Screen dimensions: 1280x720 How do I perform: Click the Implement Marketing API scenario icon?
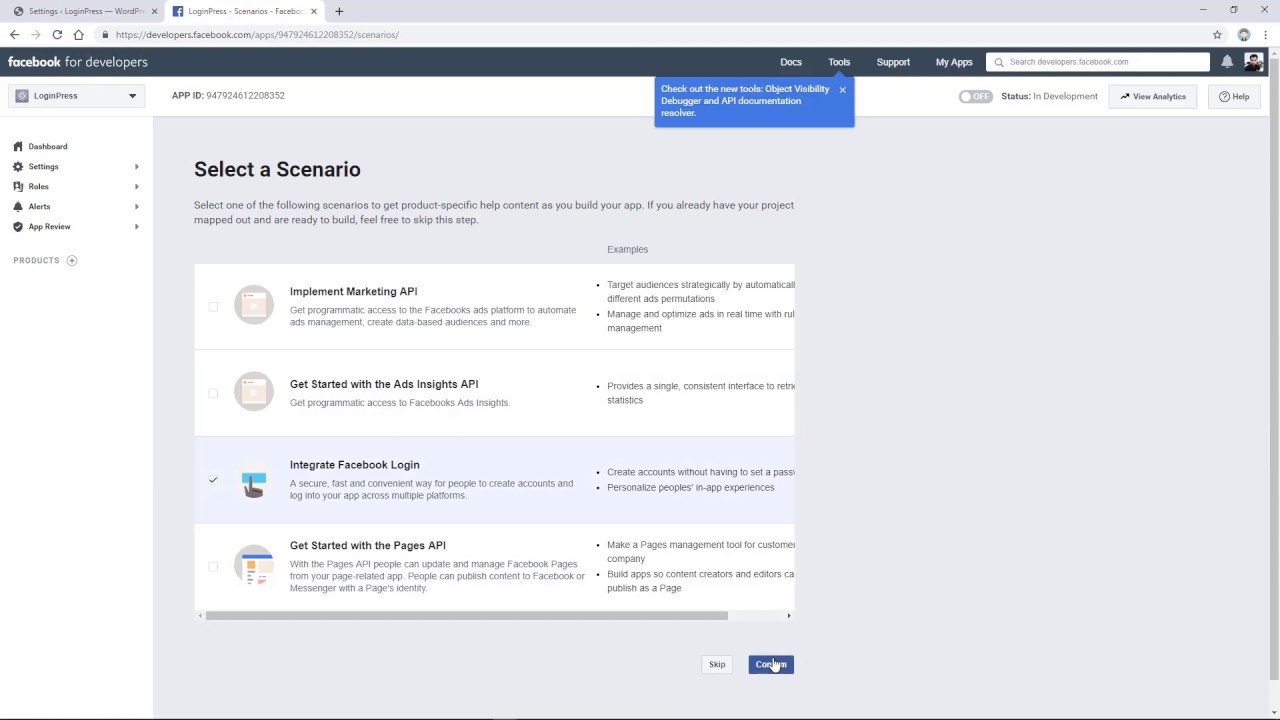254,305
